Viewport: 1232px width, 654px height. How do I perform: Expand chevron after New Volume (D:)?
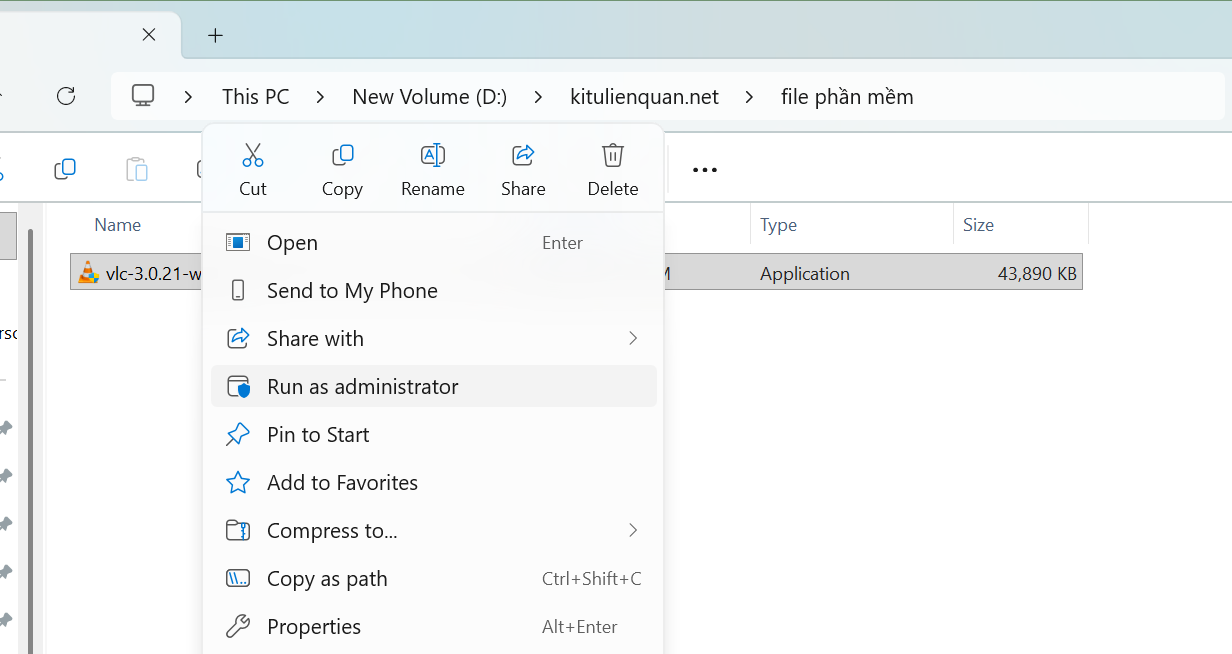coord(539,97)
